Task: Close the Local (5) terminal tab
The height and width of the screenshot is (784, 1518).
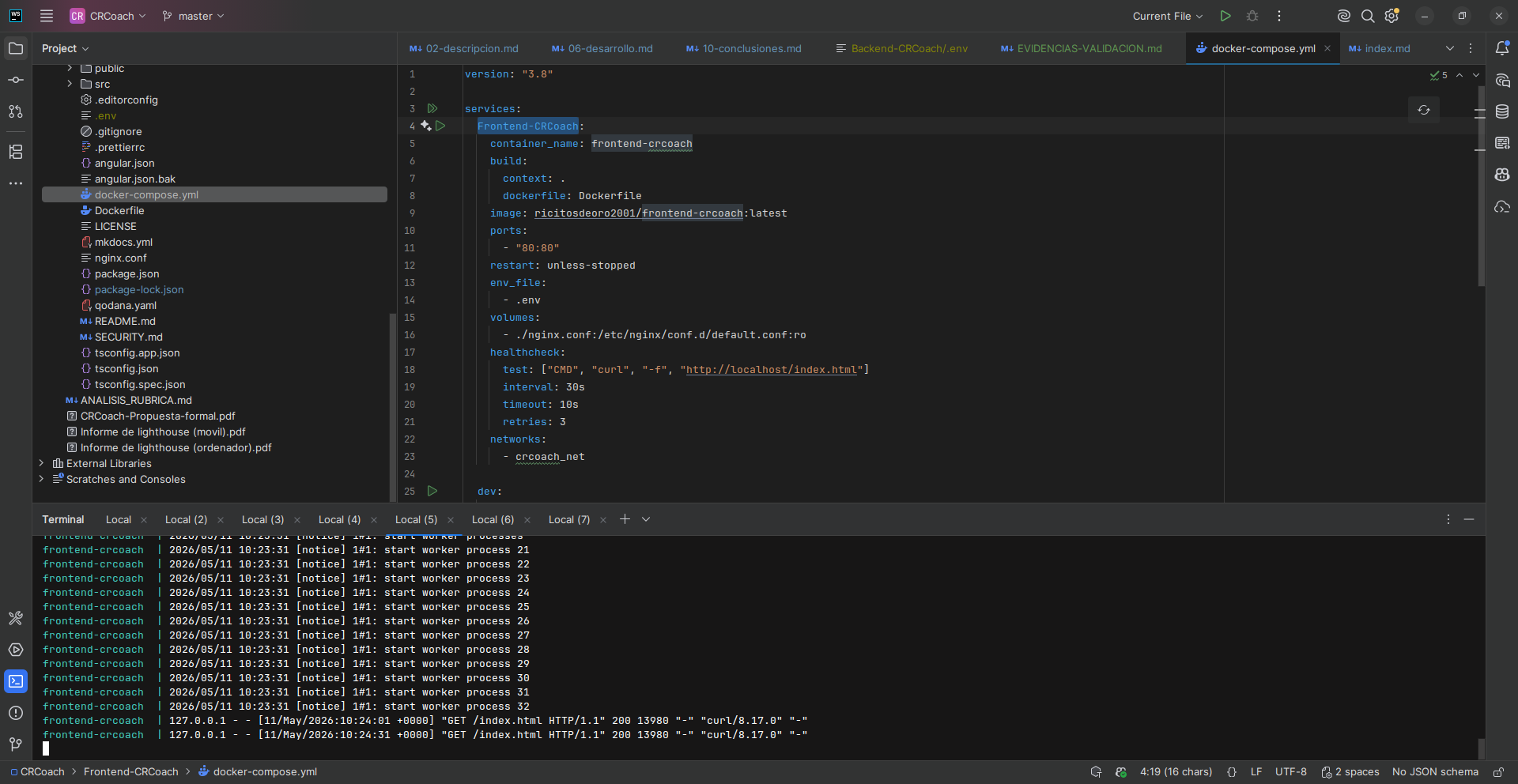Action: (x=451, y=519)
